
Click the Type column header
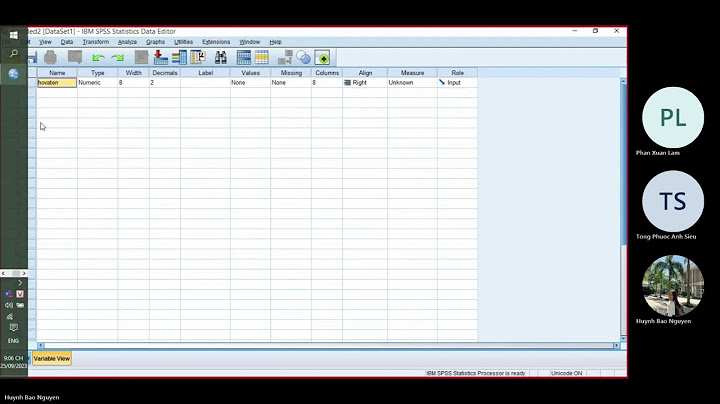tap(97, 73)
